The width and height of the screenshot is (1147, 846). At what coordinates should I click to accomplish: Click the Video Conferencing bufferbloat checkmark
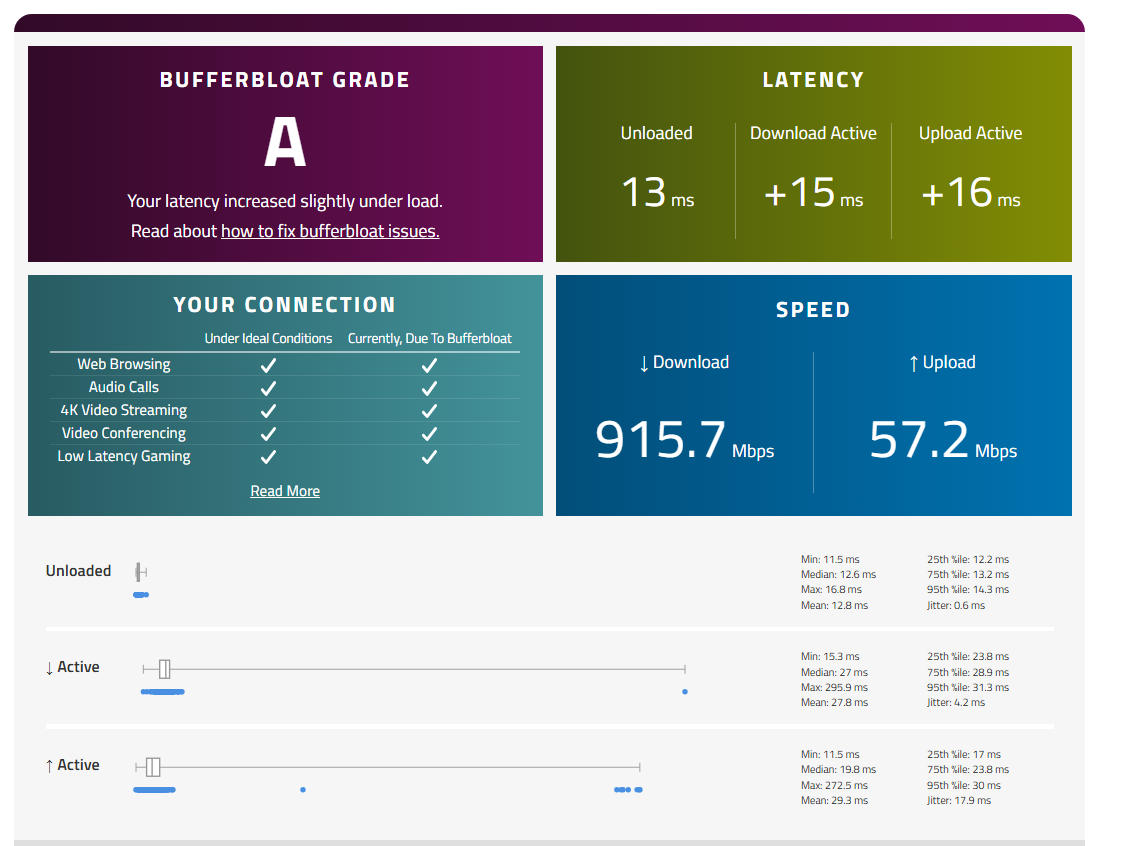click(x=429, y=434)
